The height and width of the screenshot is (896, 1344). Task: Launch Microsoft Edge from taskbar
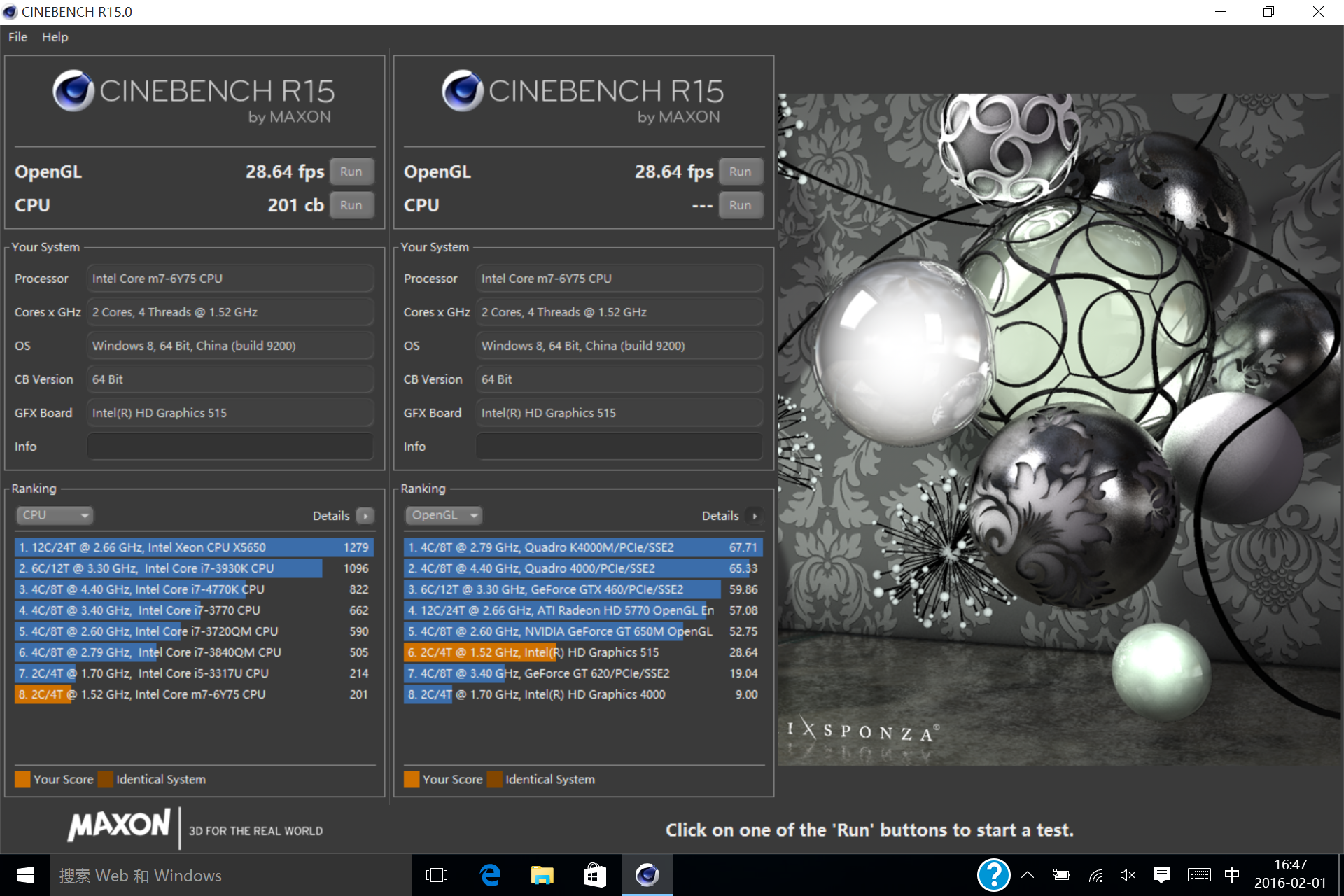coord(490,875)
